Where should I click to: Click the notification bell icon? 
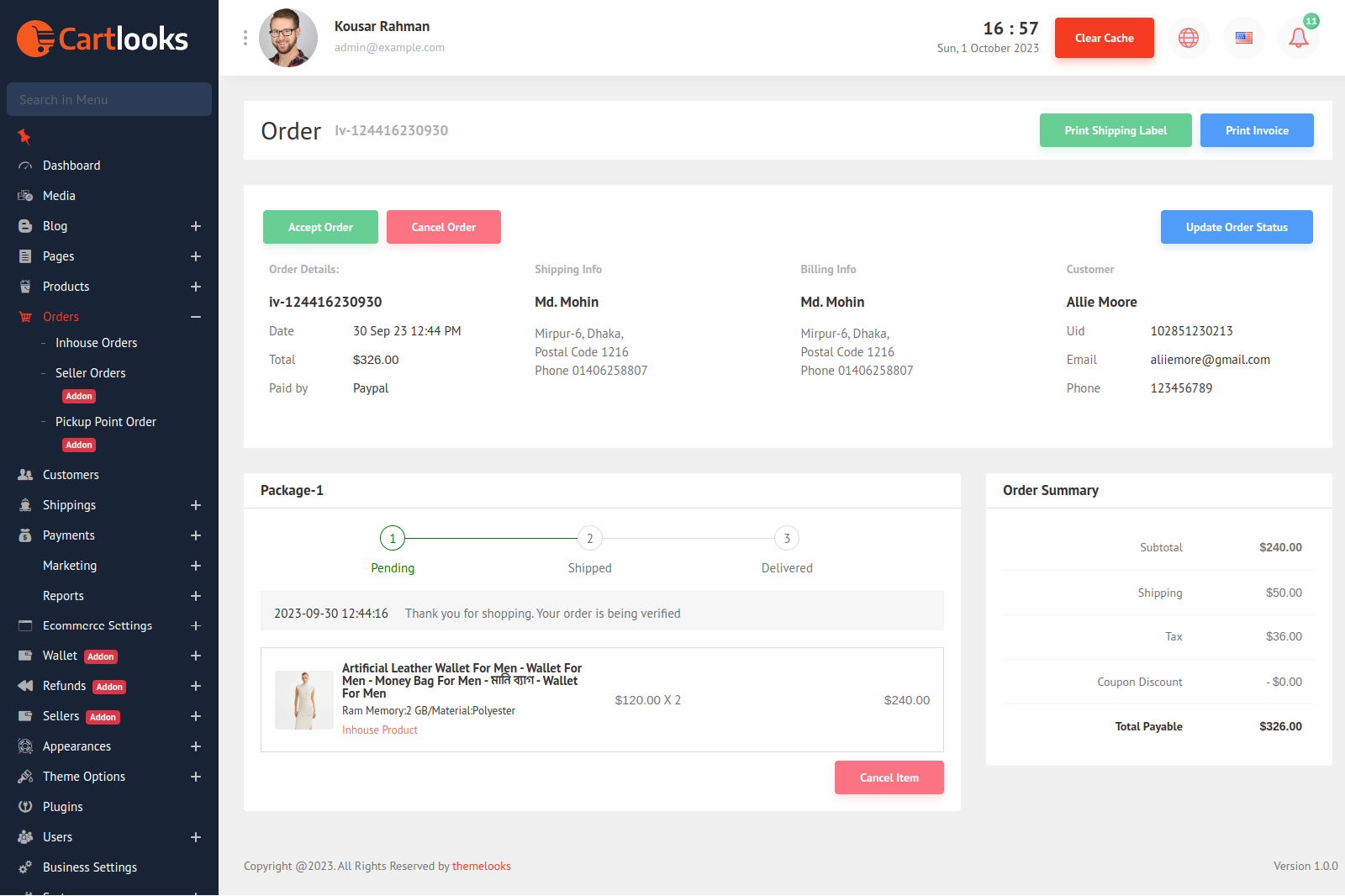click(1298, 38)
